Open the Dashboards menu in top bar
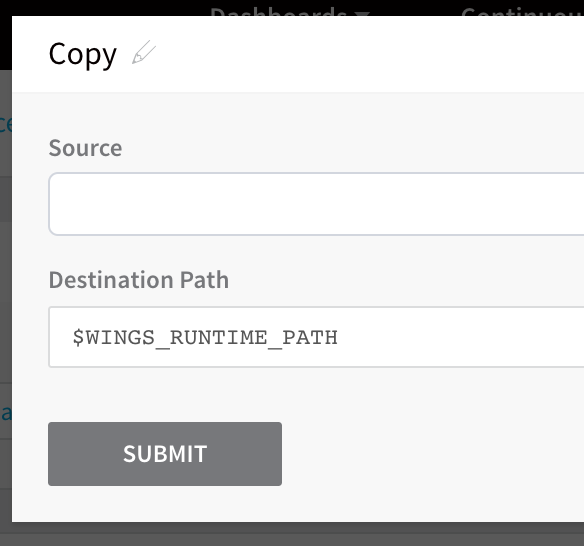This screenshot has width=584, height=546. click(278, 11)
